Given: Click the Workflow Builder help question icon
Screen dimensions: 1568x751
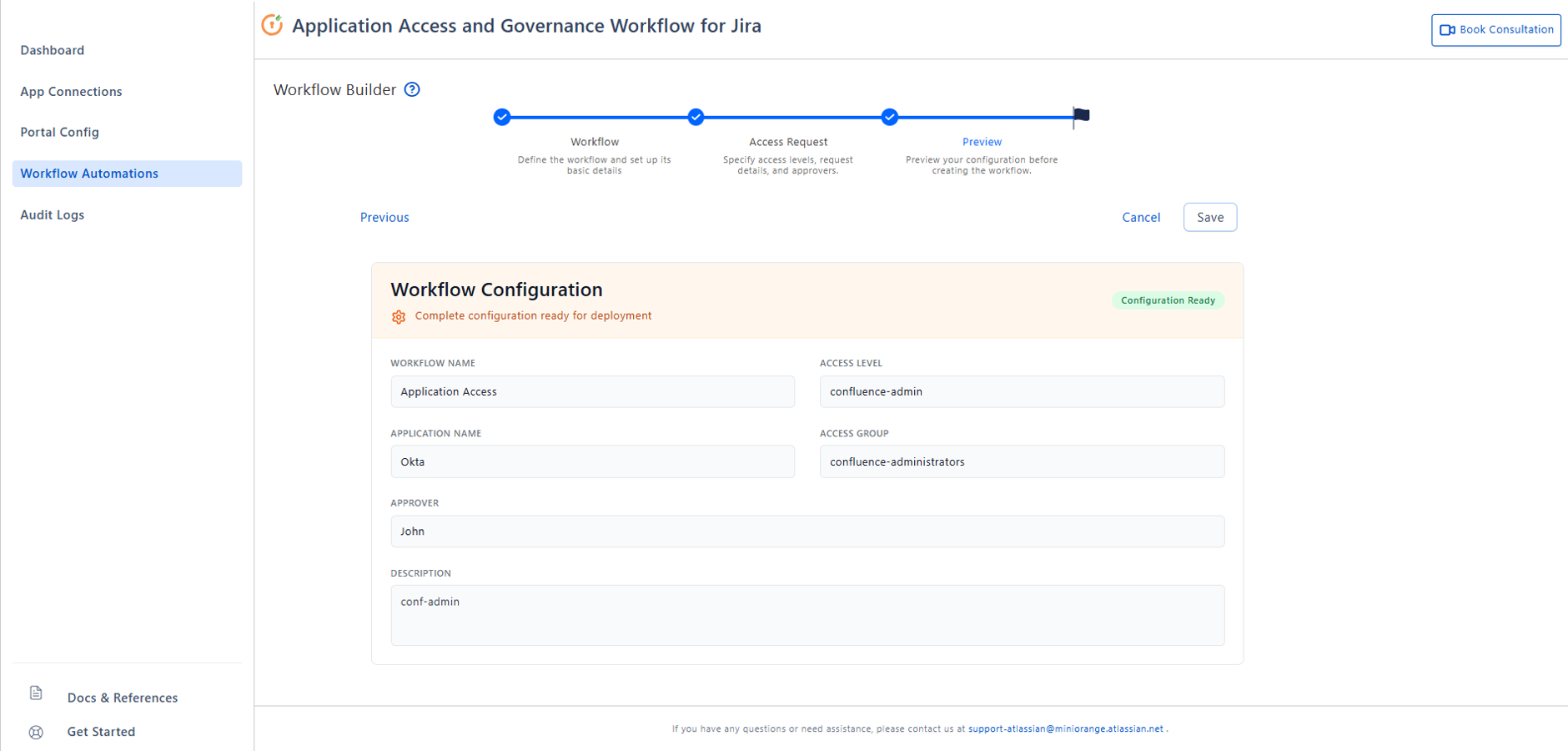Looking at the screenshot, I should click(x=412, y=89).
